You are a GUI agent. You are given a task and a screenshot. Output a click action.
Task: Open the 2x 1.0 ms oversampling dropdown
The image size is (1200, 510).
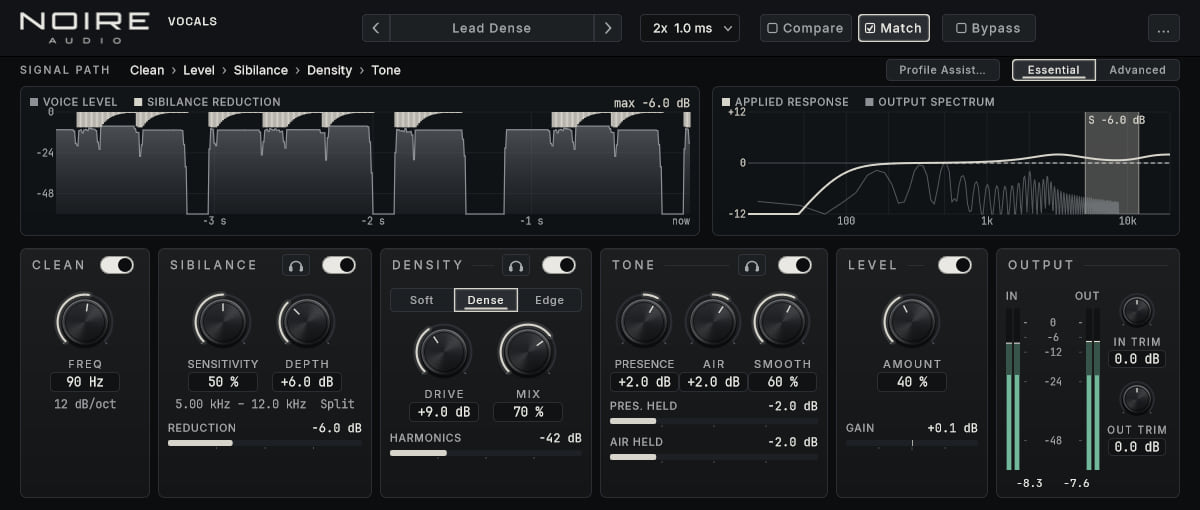click(690, 28)
